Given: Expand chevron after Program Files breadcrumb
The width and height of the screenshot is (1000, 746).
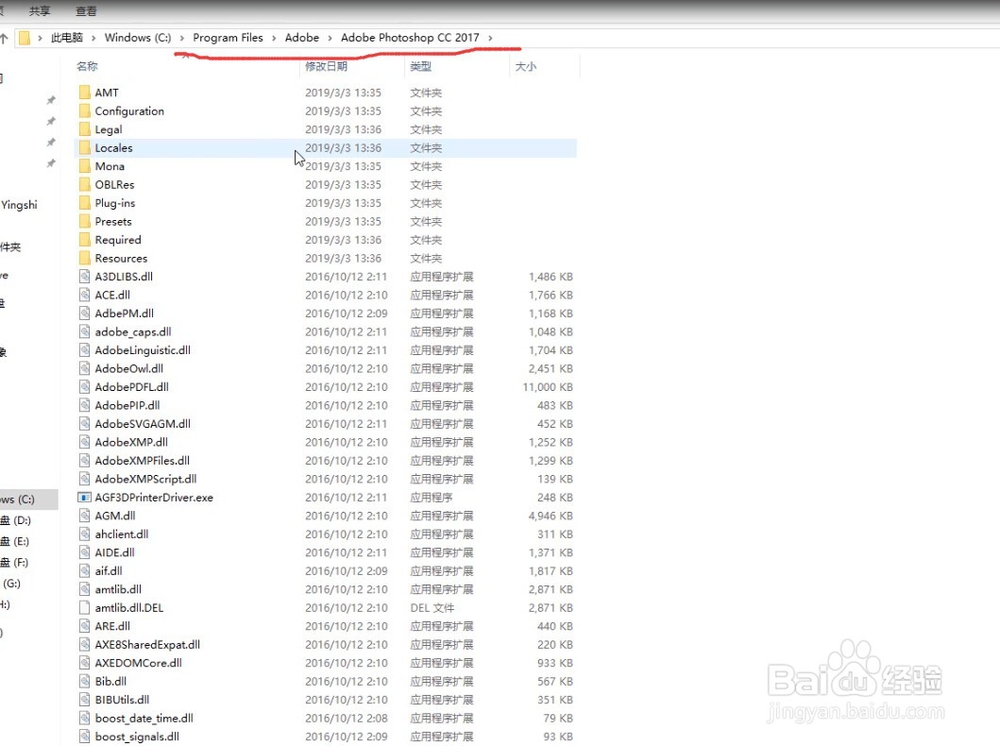Looking at the screenshot, I should pyautogui.click(x=274, y=38).
